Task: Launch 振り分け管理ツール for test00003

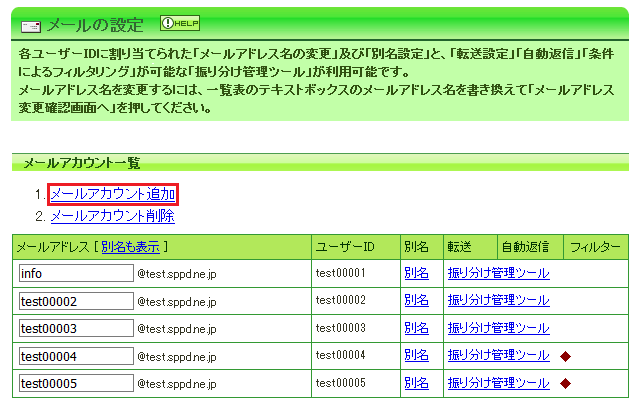Action: [498, 328]
